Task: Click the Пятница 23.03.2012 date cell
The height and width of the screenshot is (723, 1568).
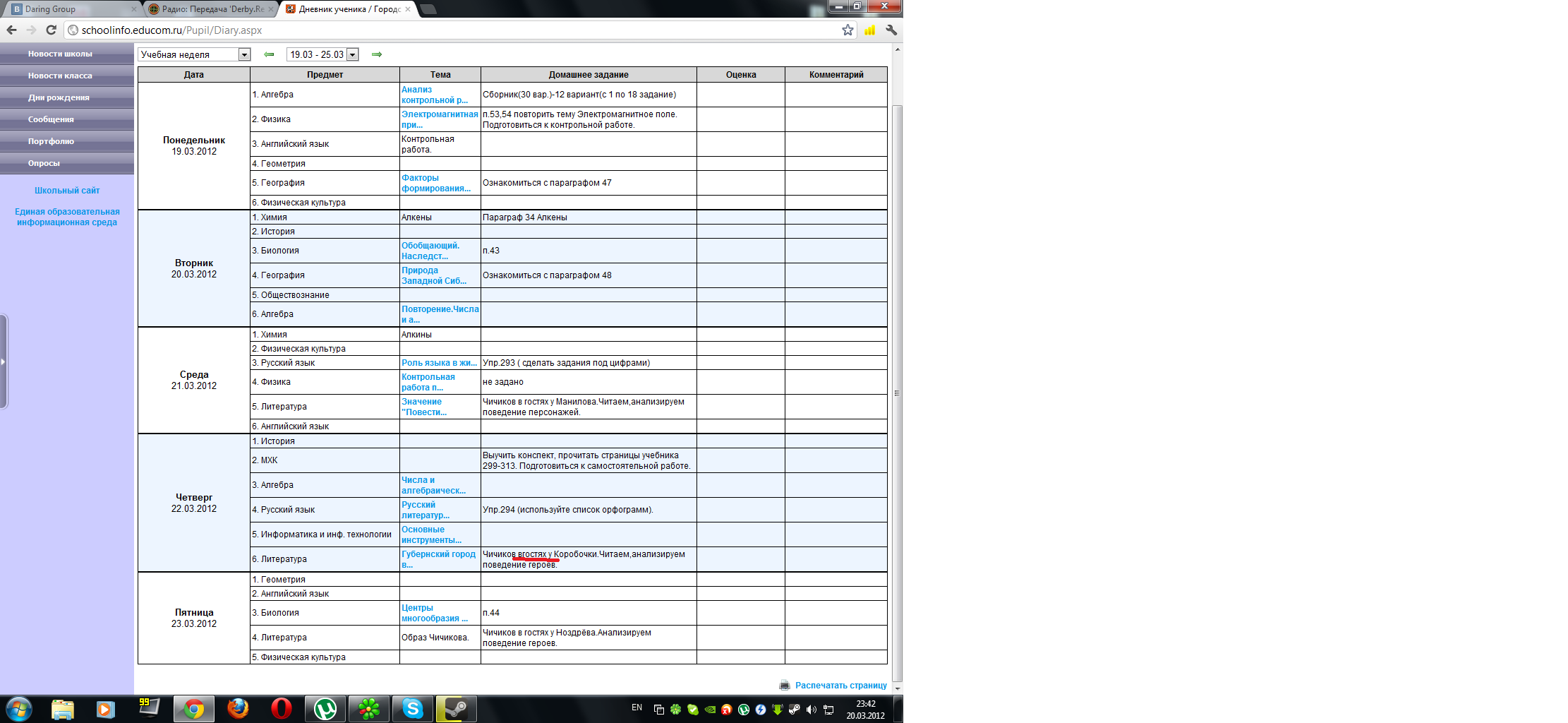Action: coord(194,619)
